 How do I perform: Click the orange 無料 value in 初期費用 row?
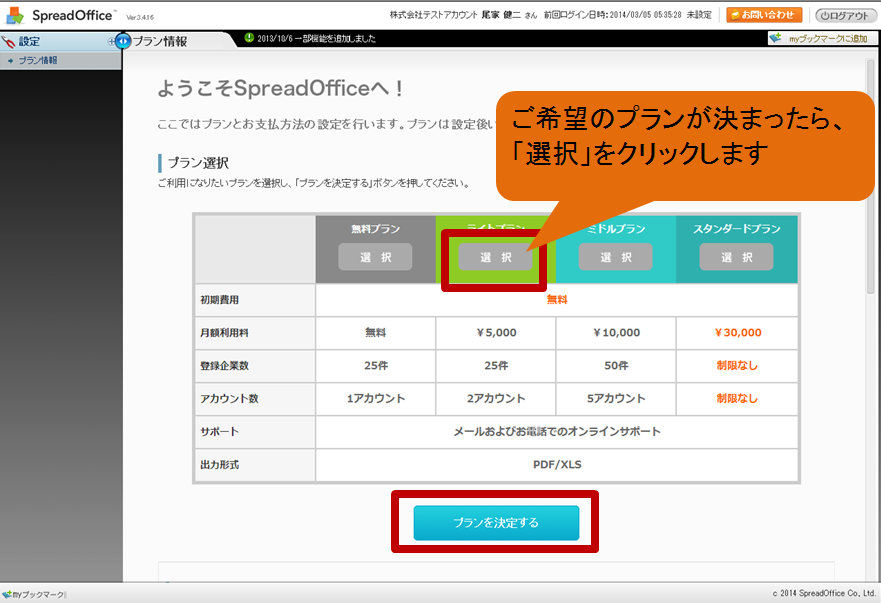pyautogui.click(x=557, y=300)
